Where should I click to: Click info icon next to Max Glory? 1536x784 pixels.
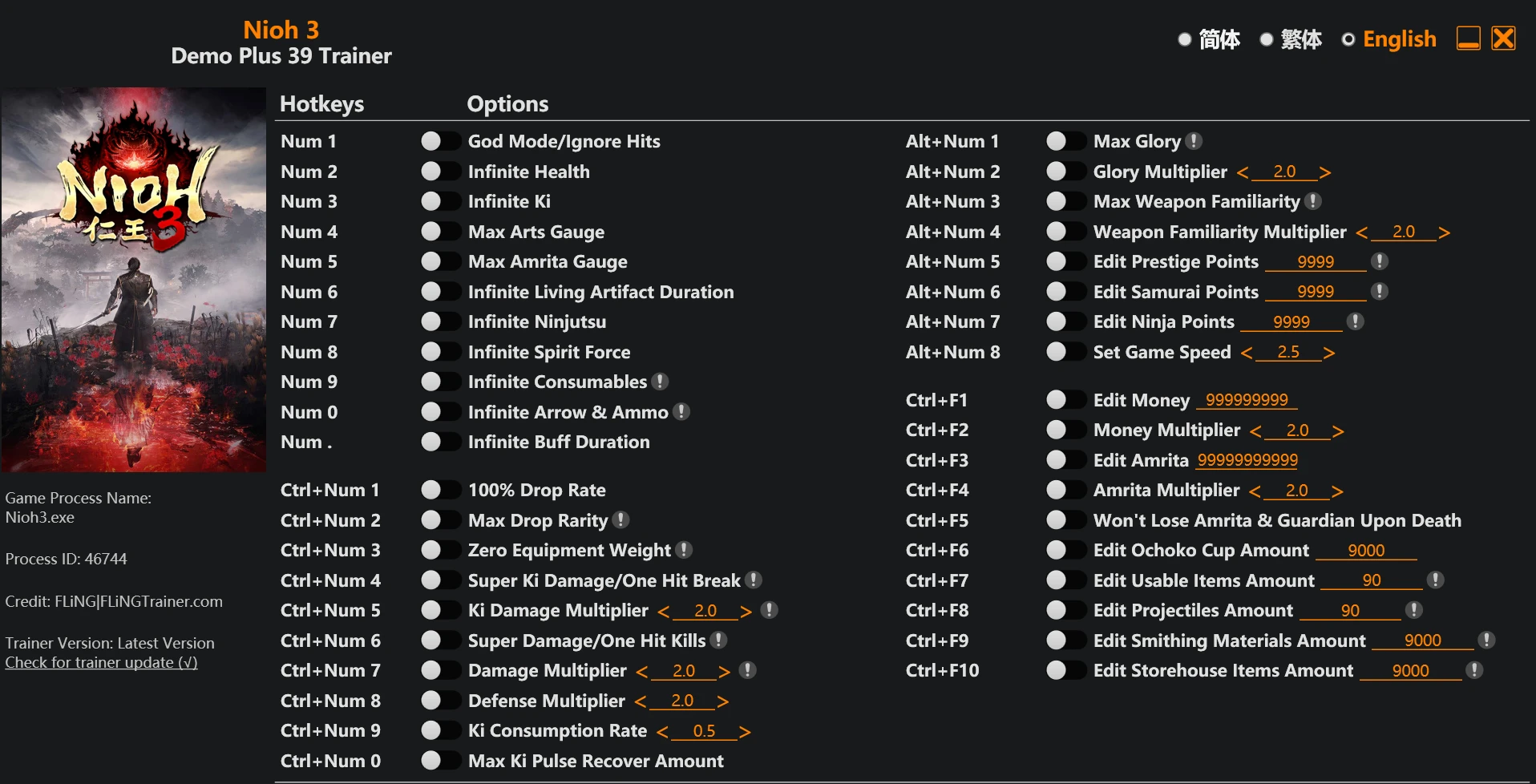click(x=1194, y=141)
